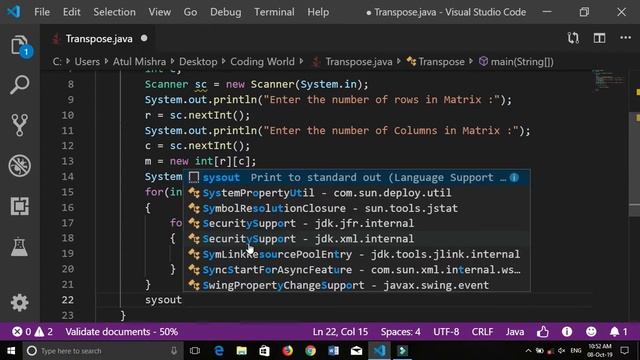The width and height of the screenshot is (640, 360).
Task: Open Word from the taskbar
Action: (333, 351)
